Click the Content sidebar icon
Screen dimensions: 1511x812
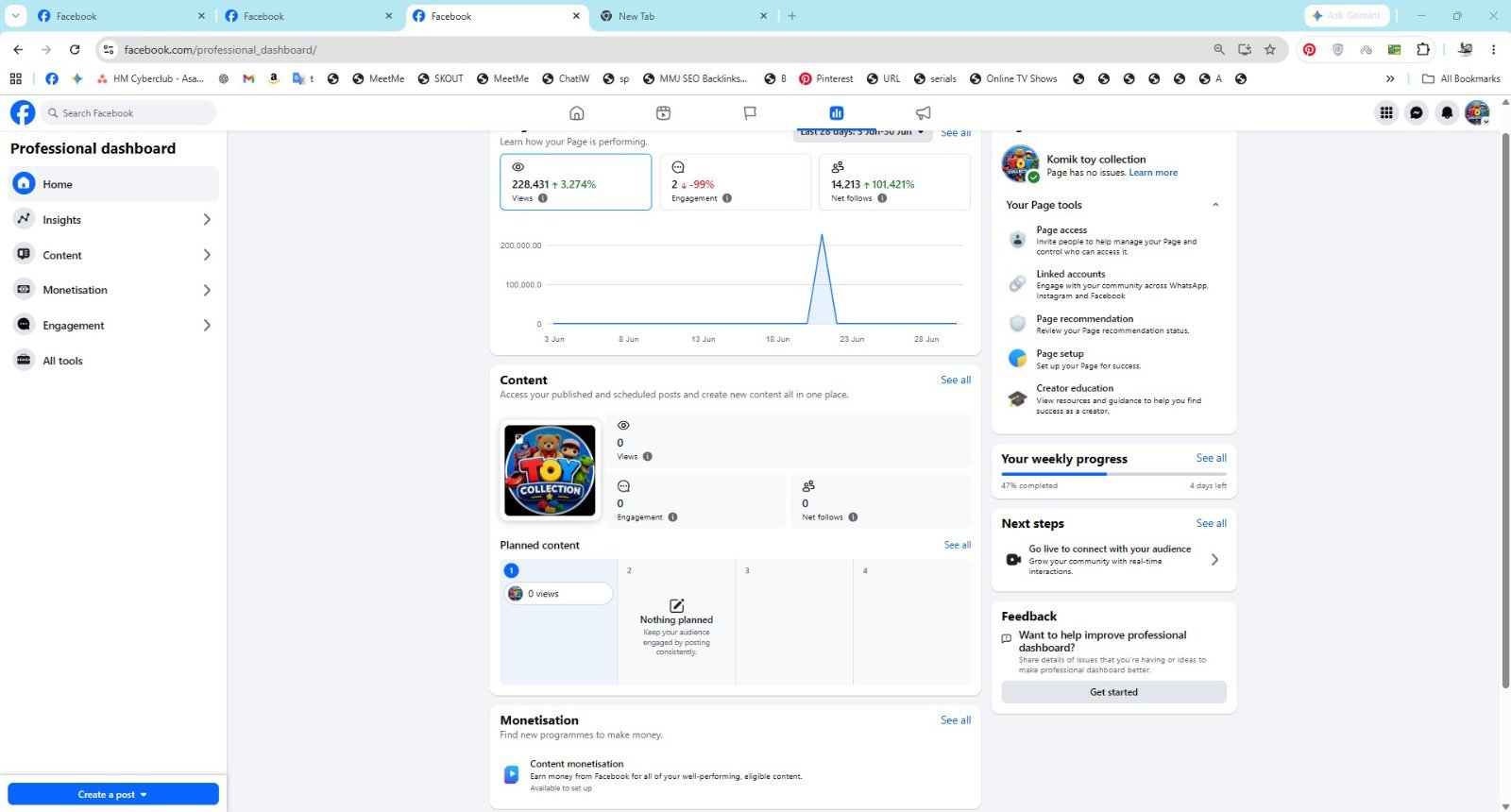tap(25, 254)
